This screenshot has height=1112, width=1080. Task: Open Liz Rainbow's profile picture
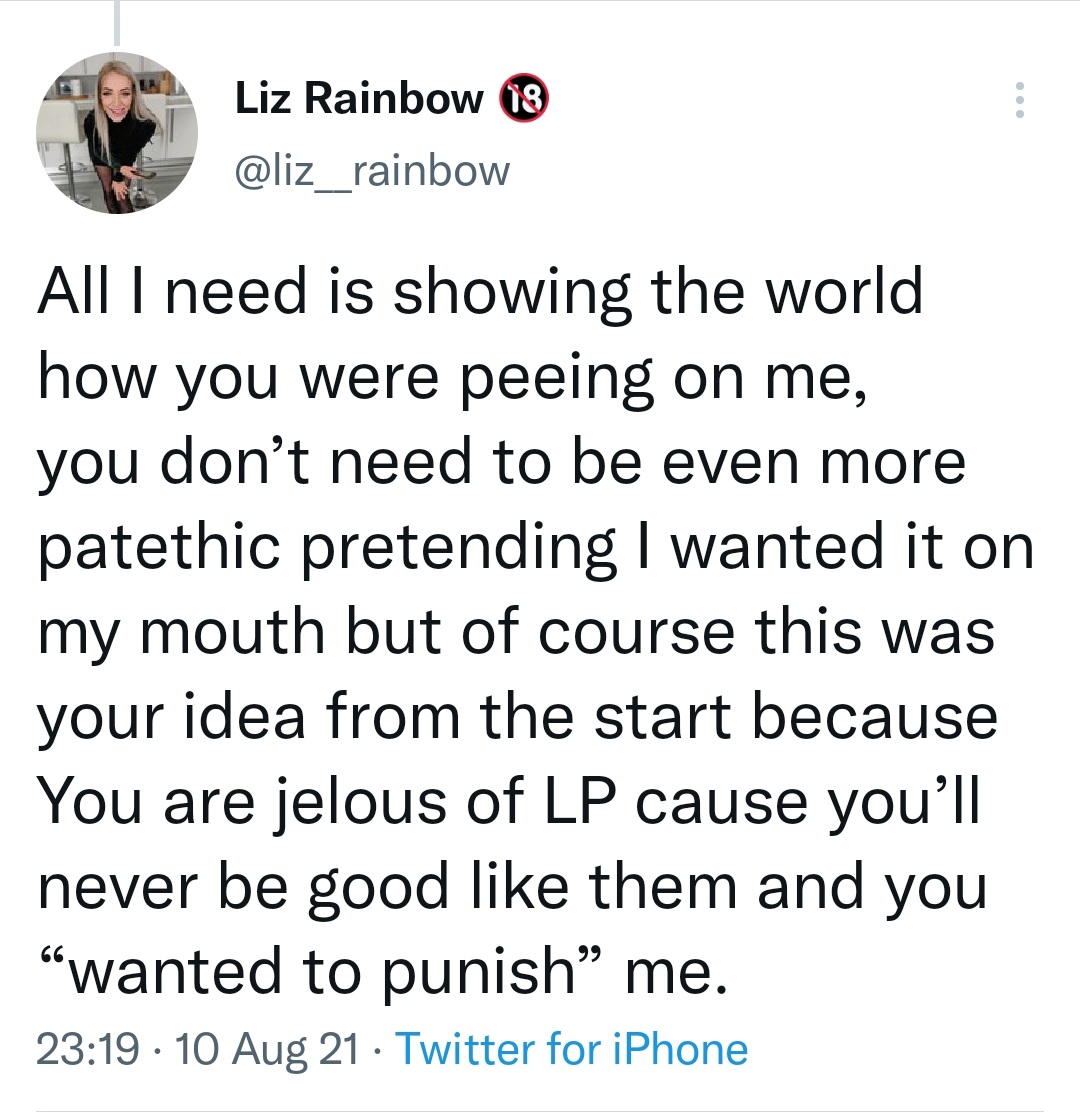117,133
